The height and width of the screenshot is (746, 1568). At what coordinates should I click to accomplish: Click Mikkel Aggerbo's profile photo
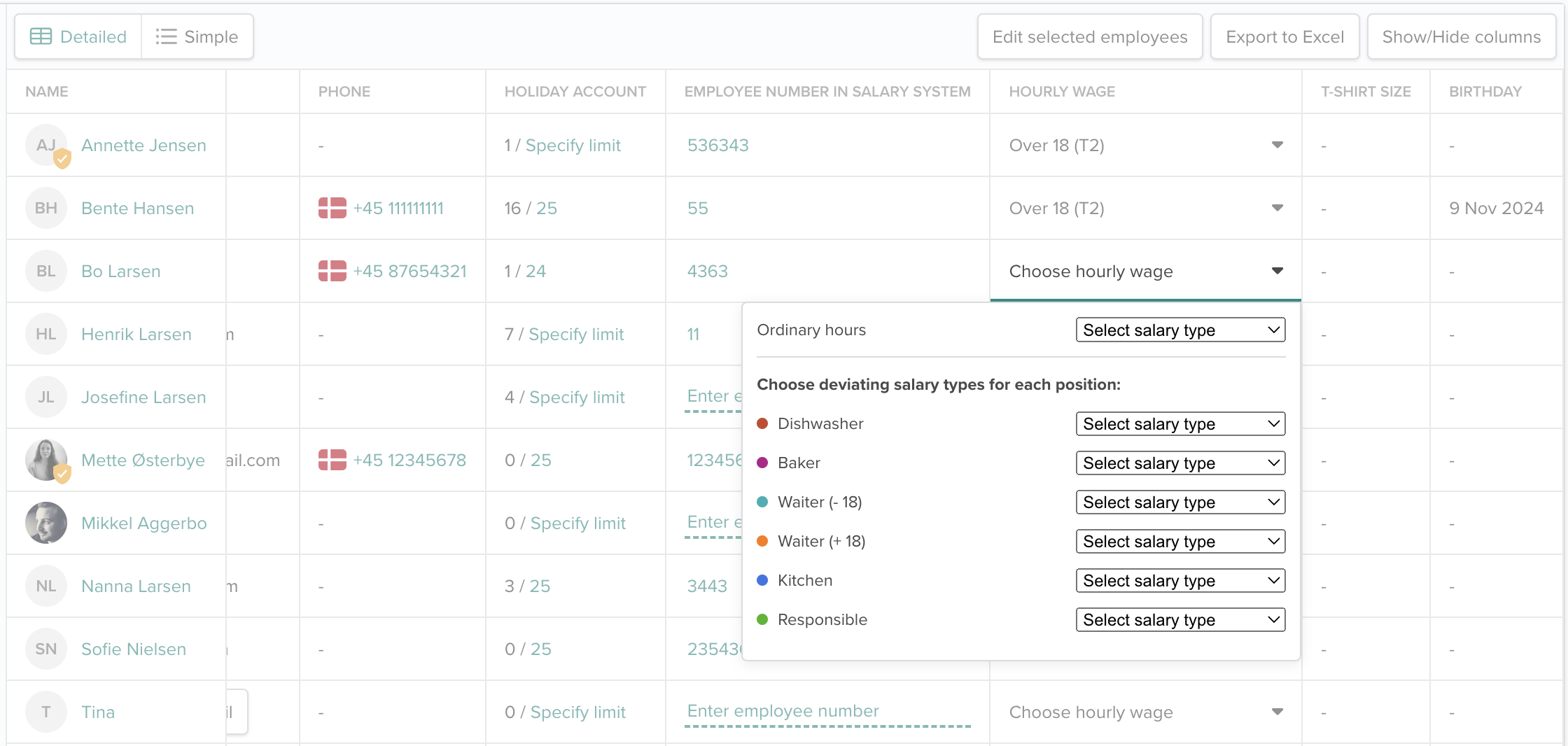pos(46,523)
